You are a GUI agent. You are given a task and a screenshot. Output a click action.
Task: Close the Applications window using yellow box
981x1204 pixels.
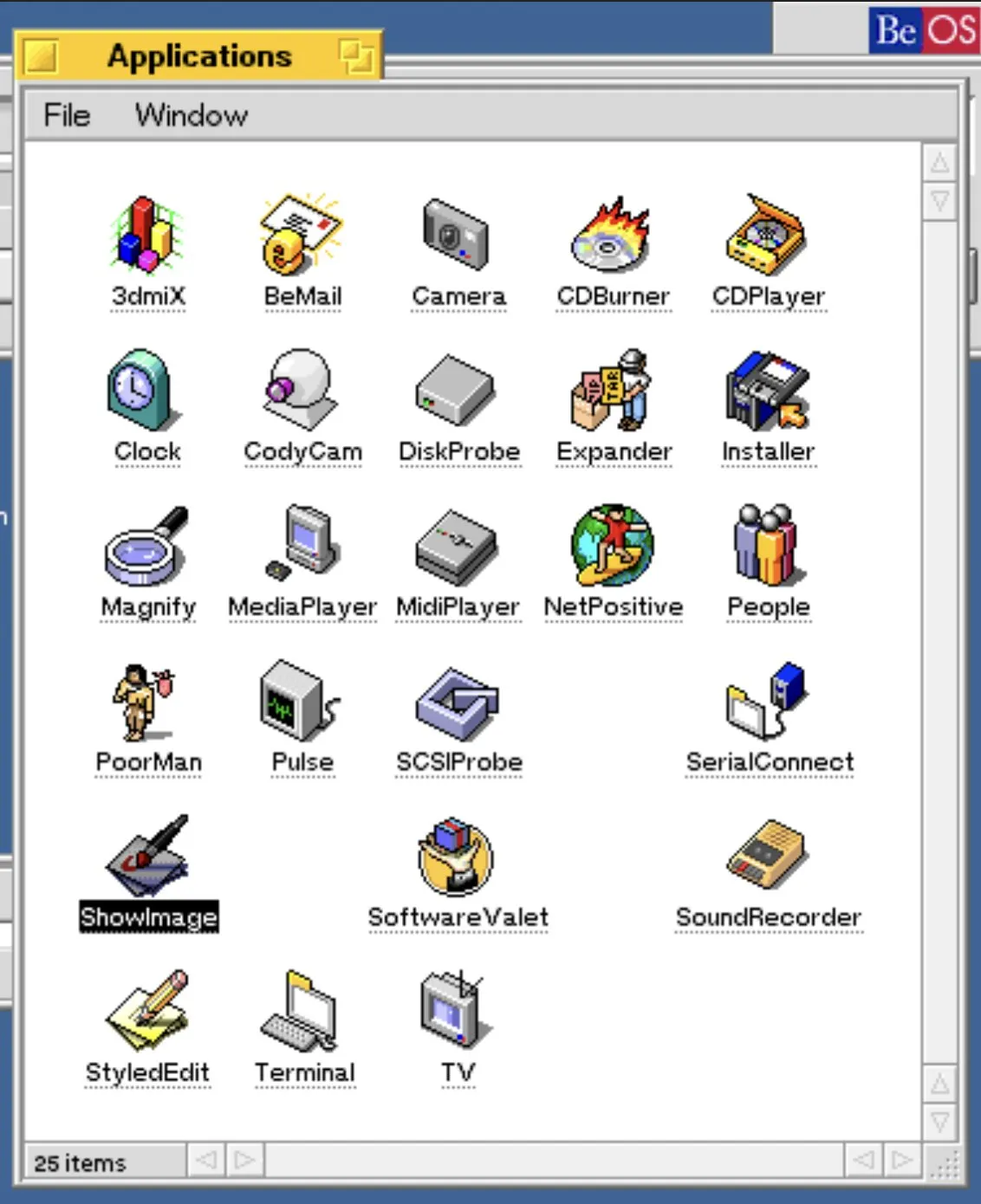pos(41,56)
